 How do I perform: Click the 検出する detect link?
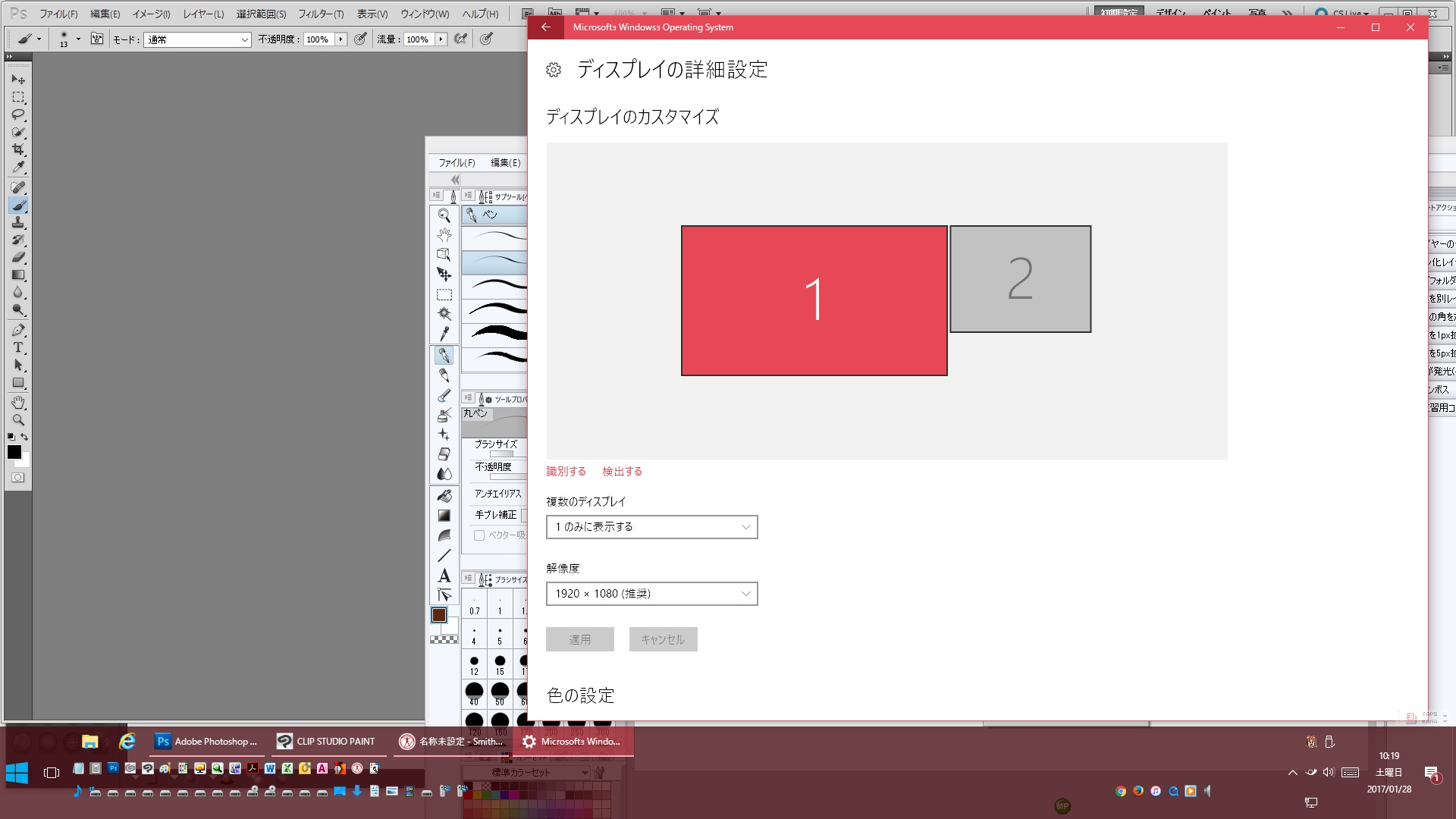click(x=622, y=472)
